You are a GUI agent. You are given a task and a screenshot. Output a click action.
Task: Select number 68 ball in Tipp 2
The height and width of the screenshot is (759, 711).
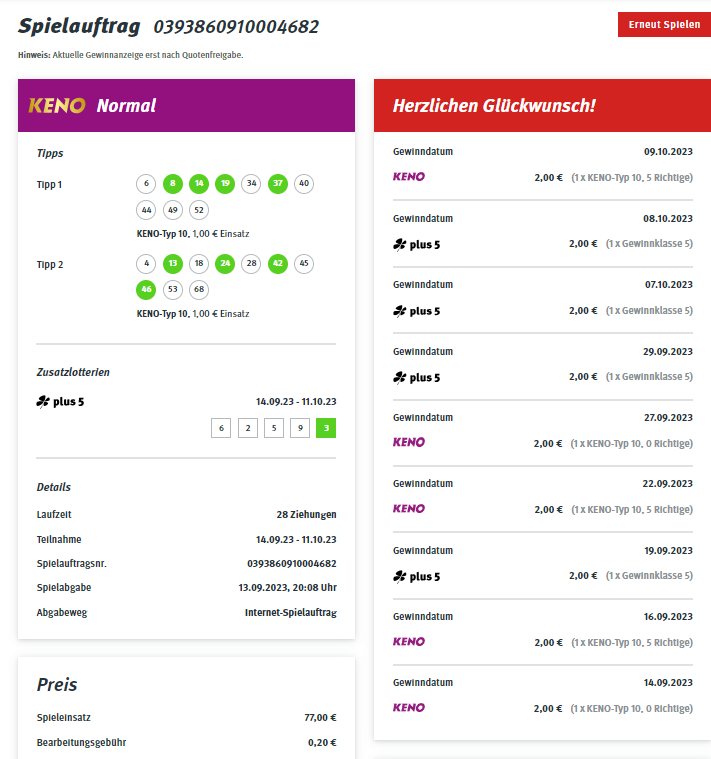pos(199,289)
